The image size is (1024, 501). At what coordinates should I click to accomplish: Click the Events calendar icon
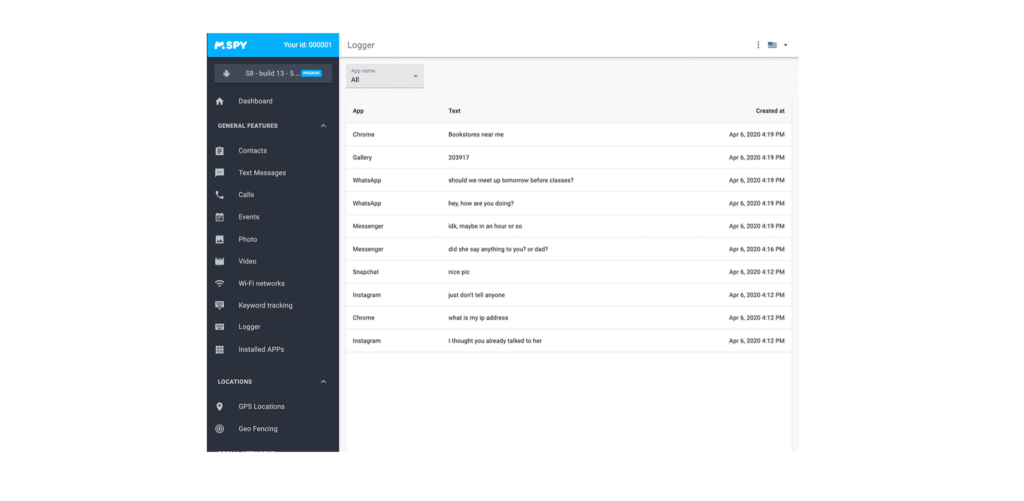pos(219,217)
